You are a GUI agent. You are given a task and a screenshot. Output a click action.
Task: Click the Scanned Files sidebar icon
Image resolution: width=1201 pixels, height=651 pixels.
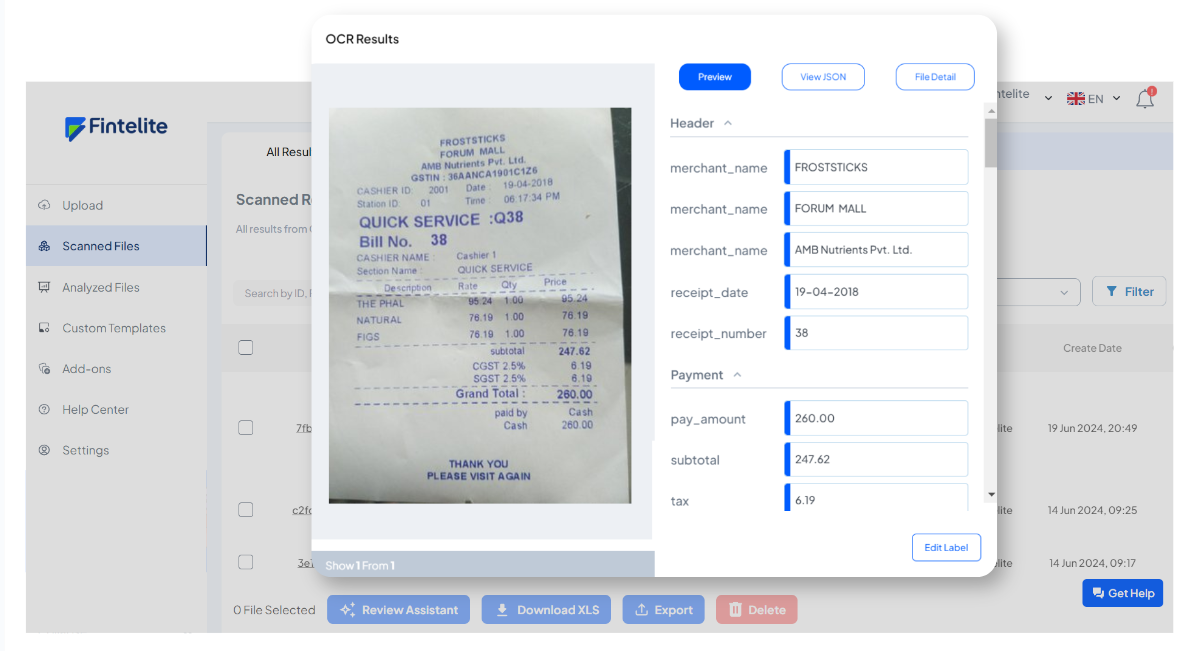coord(44,246)
